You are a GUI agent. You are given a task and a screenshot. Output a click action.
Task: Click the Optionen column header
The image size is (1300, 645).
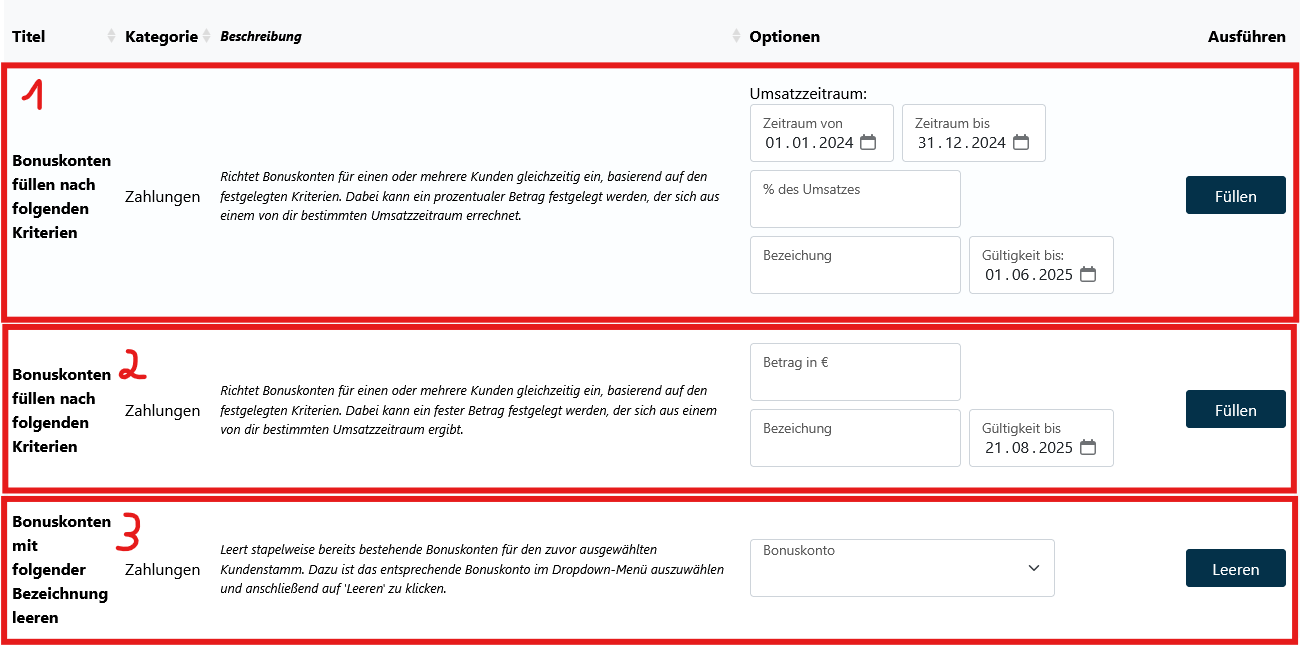point(785,37)
